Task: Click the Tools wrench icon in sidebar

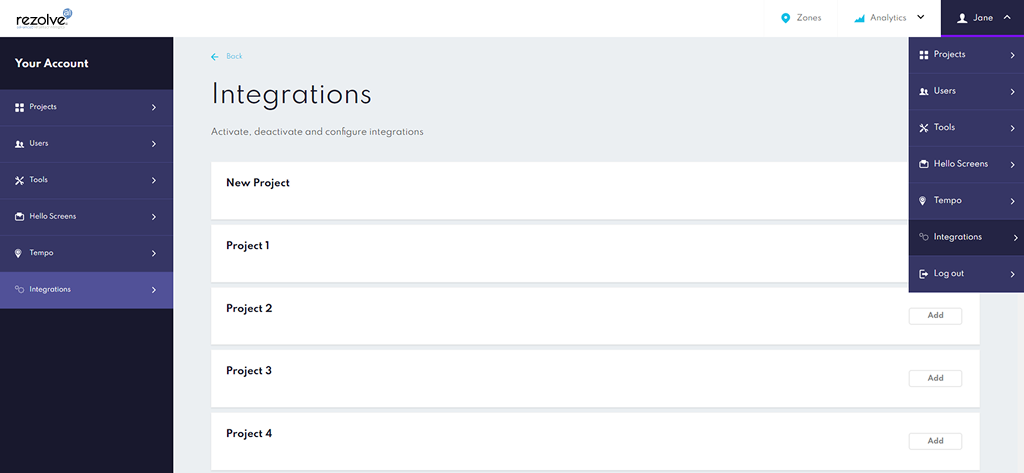Action: pos(19,180)
